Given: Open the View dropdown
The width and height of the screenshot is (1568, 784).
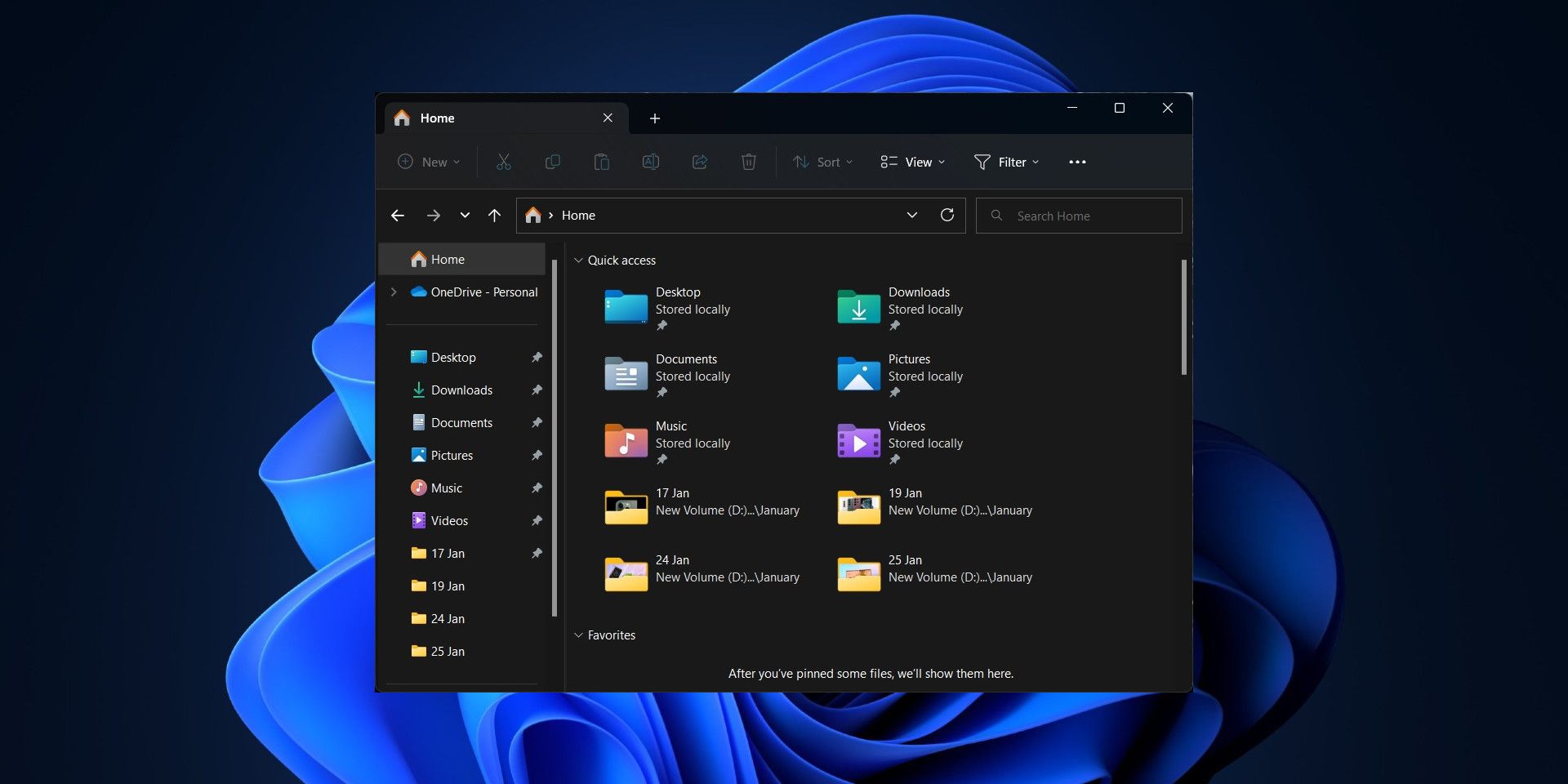Looking at the screenshot, I should pyautogui.click(x=912, y=162).
